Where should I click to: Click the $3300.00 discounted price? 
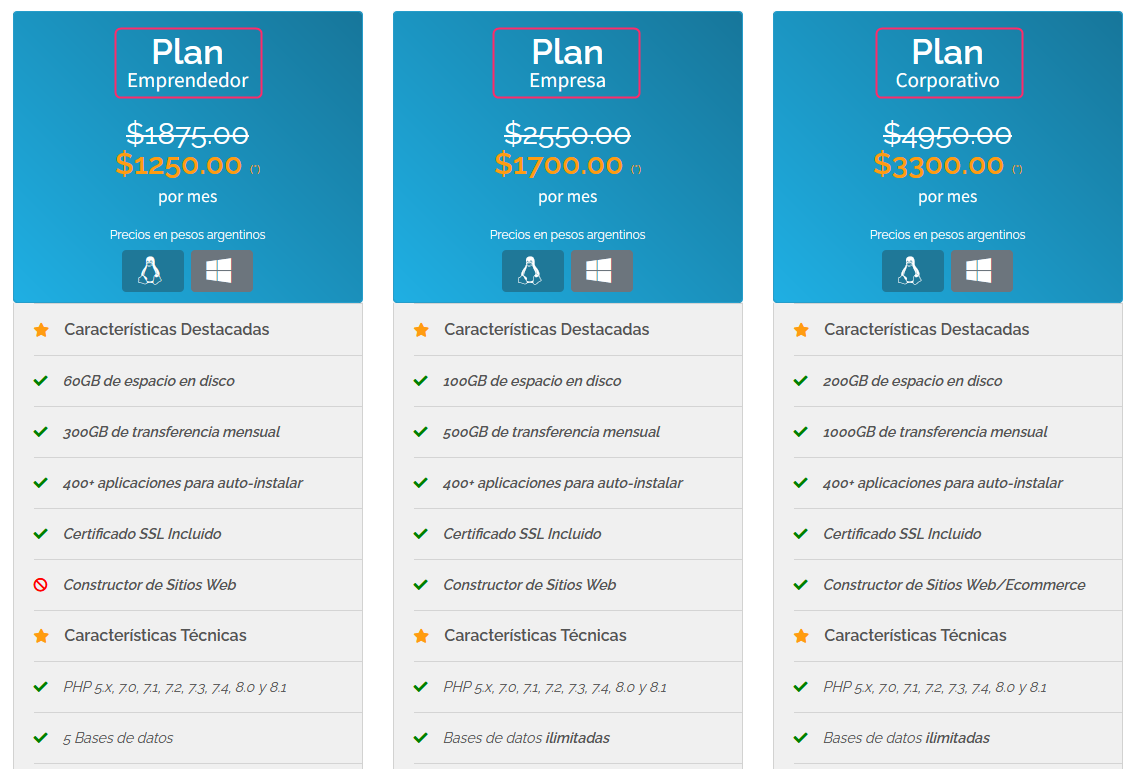[x=939, y=165]
